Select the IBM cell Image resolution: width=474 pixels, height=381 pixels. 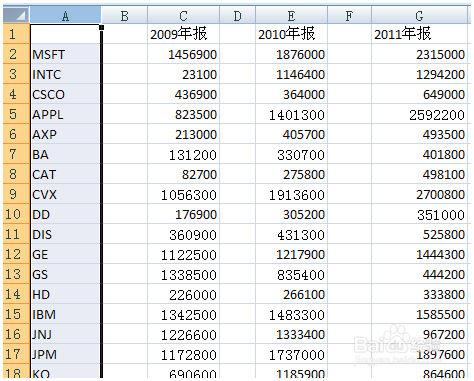point(65,314)
